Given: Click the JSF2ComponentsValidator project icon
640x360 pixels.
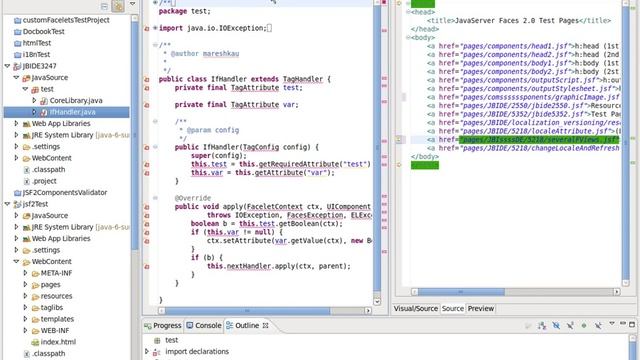Looking at the screenshot, I should 18,193.
